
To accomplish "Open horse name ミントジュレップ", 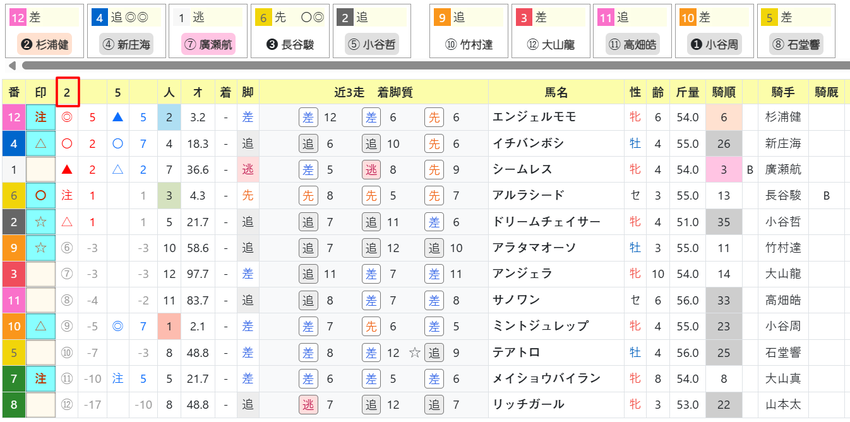I will (x=540, y=326).
